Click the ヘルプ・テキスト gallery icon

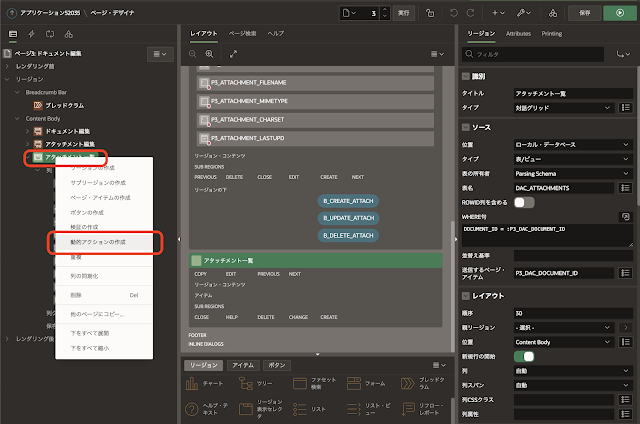192,409
